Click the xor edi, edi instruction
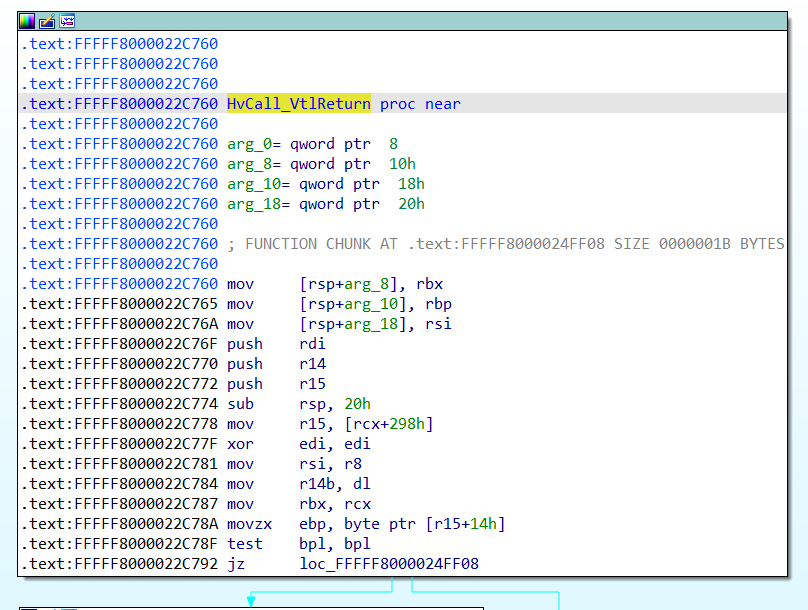This screenshot has height=610, width=808. [299, 444]
